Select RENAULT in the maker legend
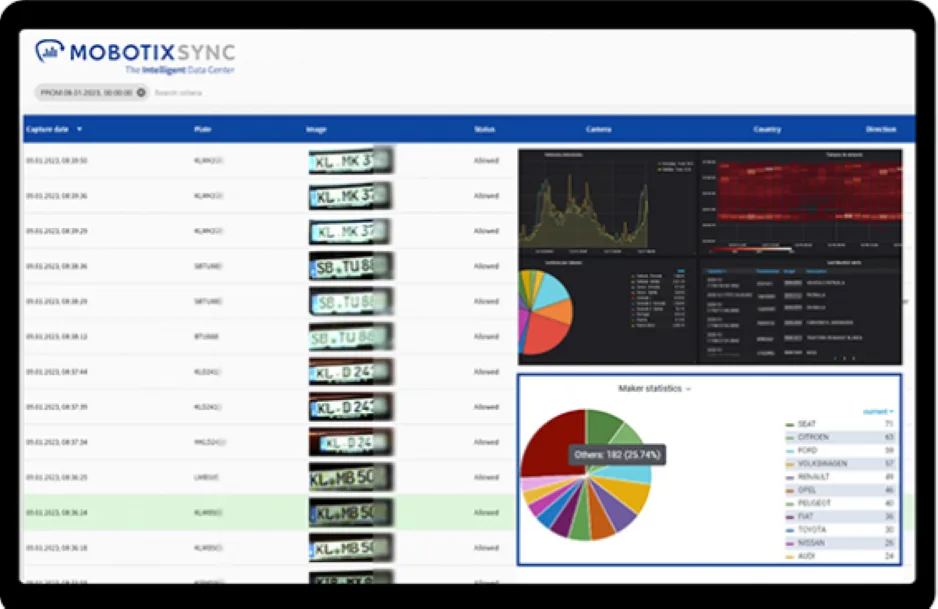Image resolution: width=938 pixels, height=609 pixels. point(814,477)
